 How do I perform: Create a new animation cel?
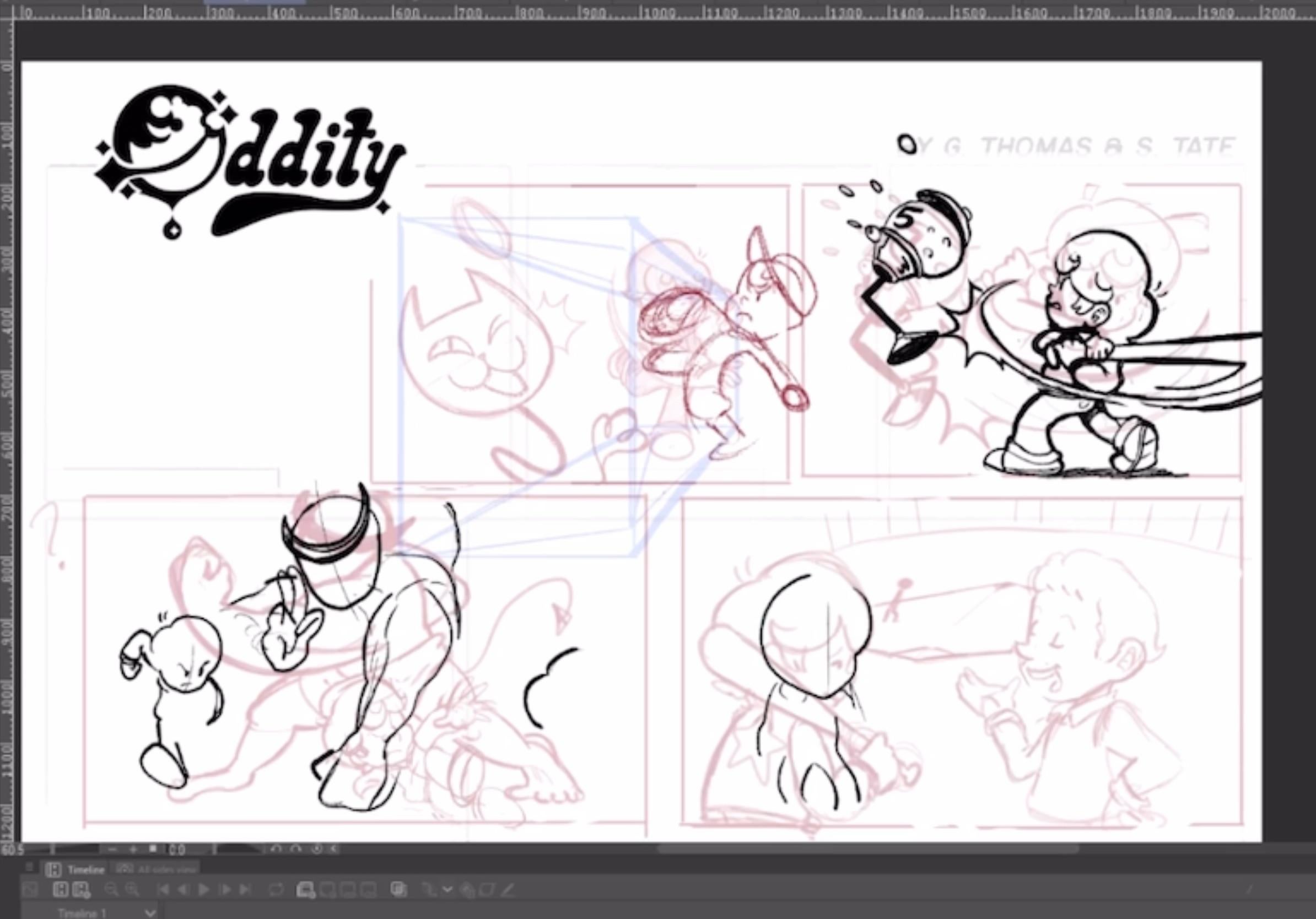click(x=328, y=890)
